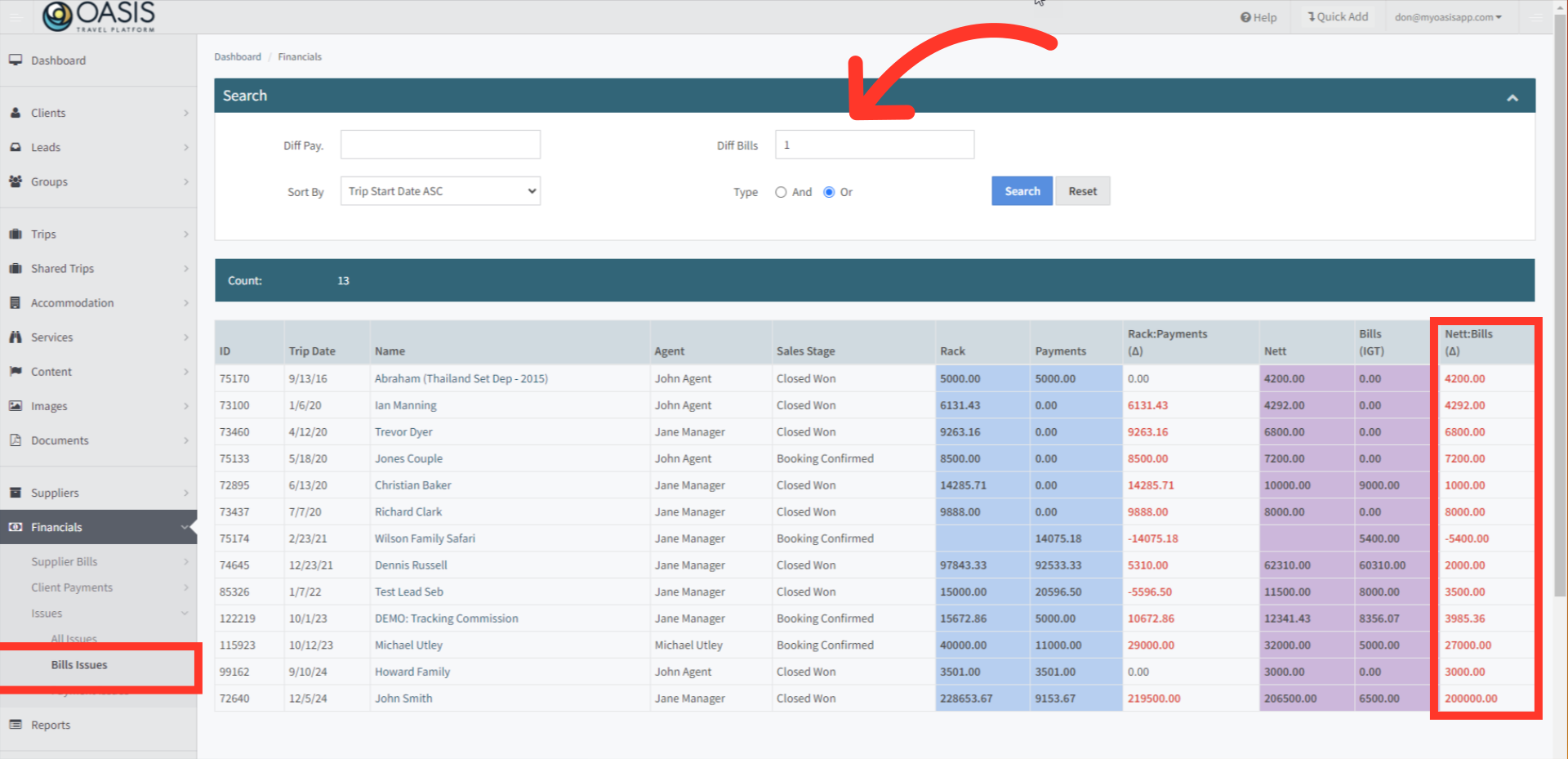Click the Documents file icon
The width and height of the screenshot is (1568, 759).
[x=16, y=440]
